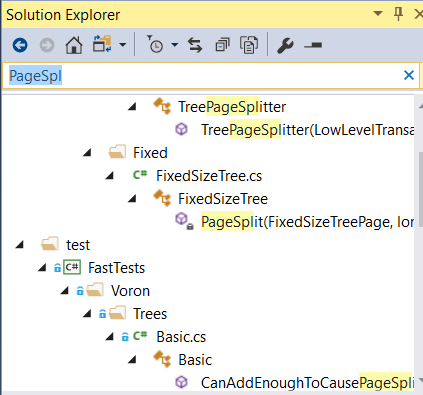Viewport: 423px width, 395px height.
Task: Click the scrollbar down arrow
Action: (420, 380)
